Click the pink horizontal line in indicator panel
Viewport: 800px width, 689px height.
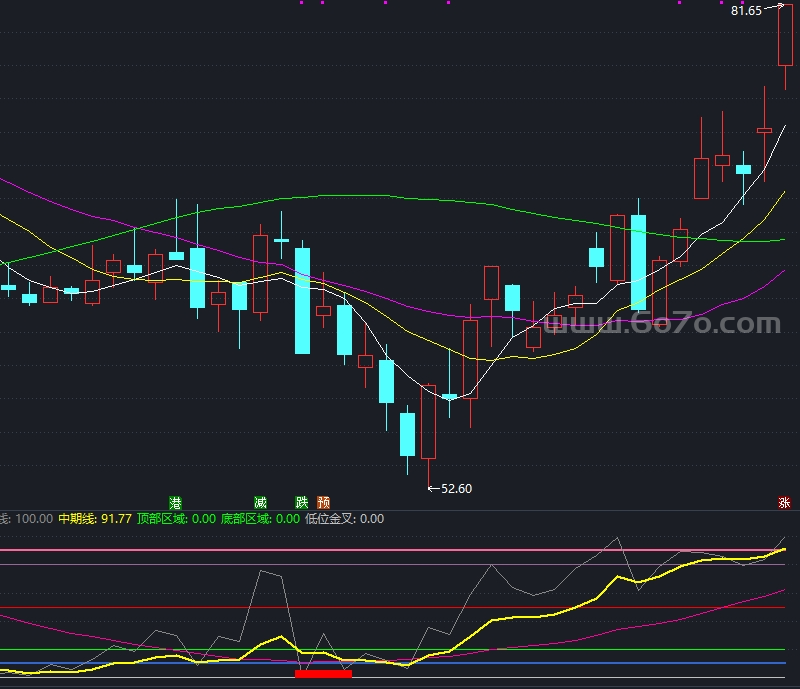pos(392,550)
